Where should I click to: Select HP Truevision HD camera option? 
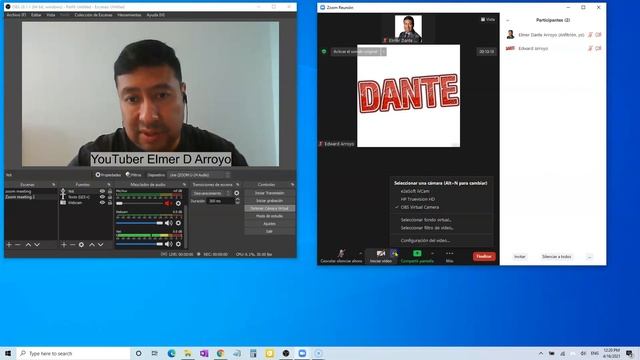point(418,199)
